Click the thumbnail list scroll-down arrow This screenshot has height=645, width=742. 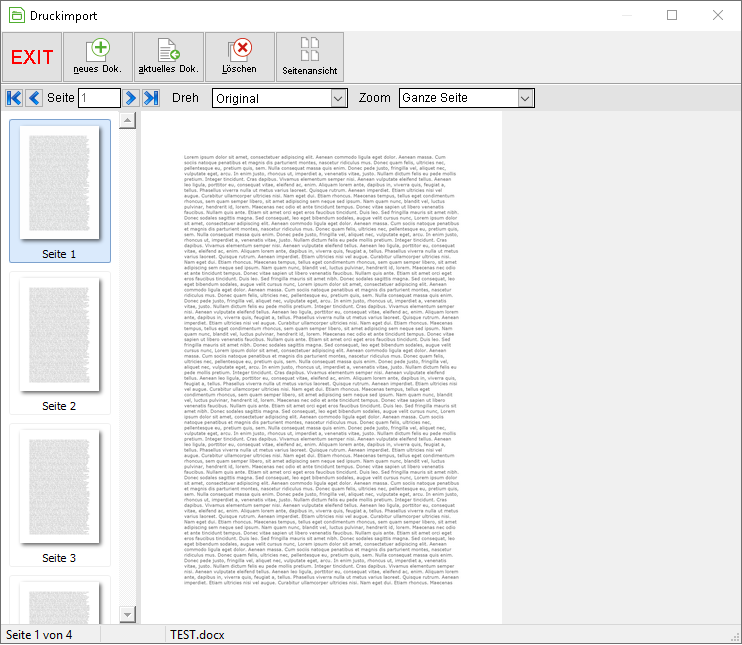(127, 615)
